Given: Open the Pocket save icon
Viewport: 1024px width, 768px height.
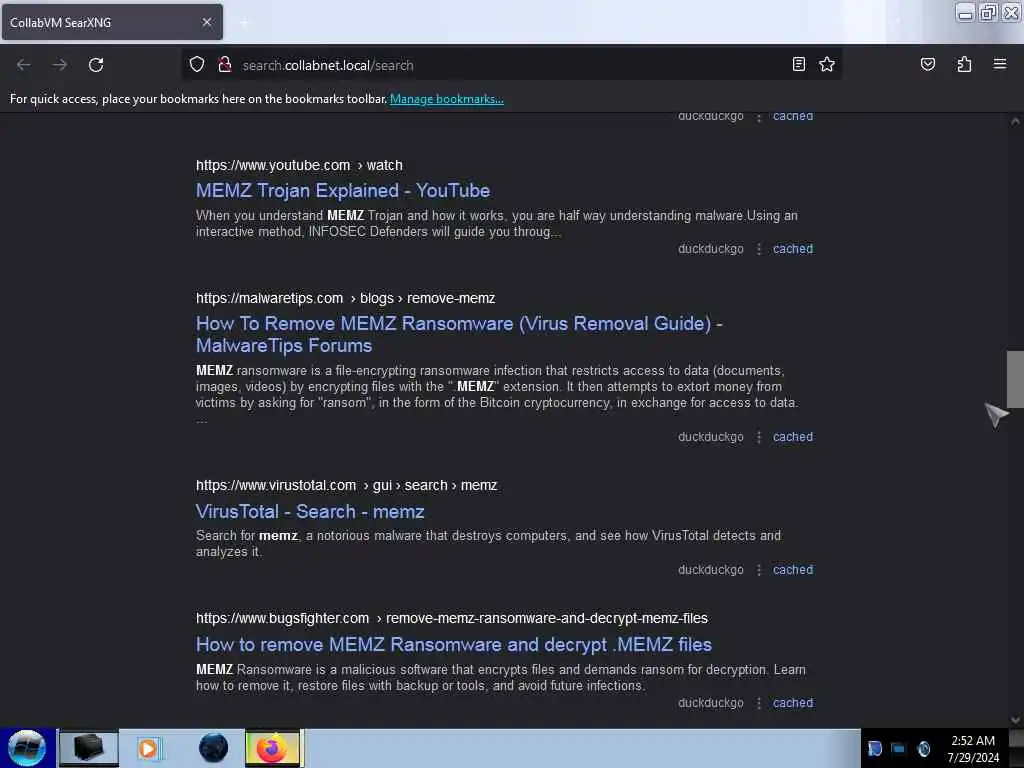Looking at the screenshot, I should click(927, 65).
